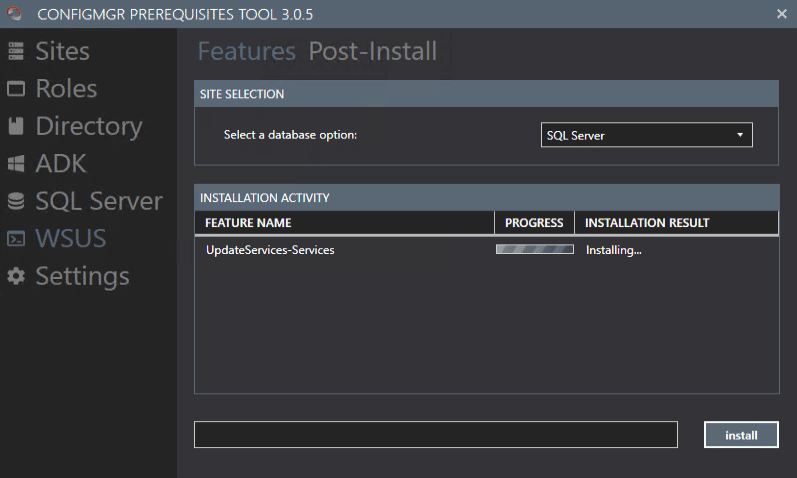797x478 pixels.
Task: Click the Installation Result column header
Action: coord(646,223)
